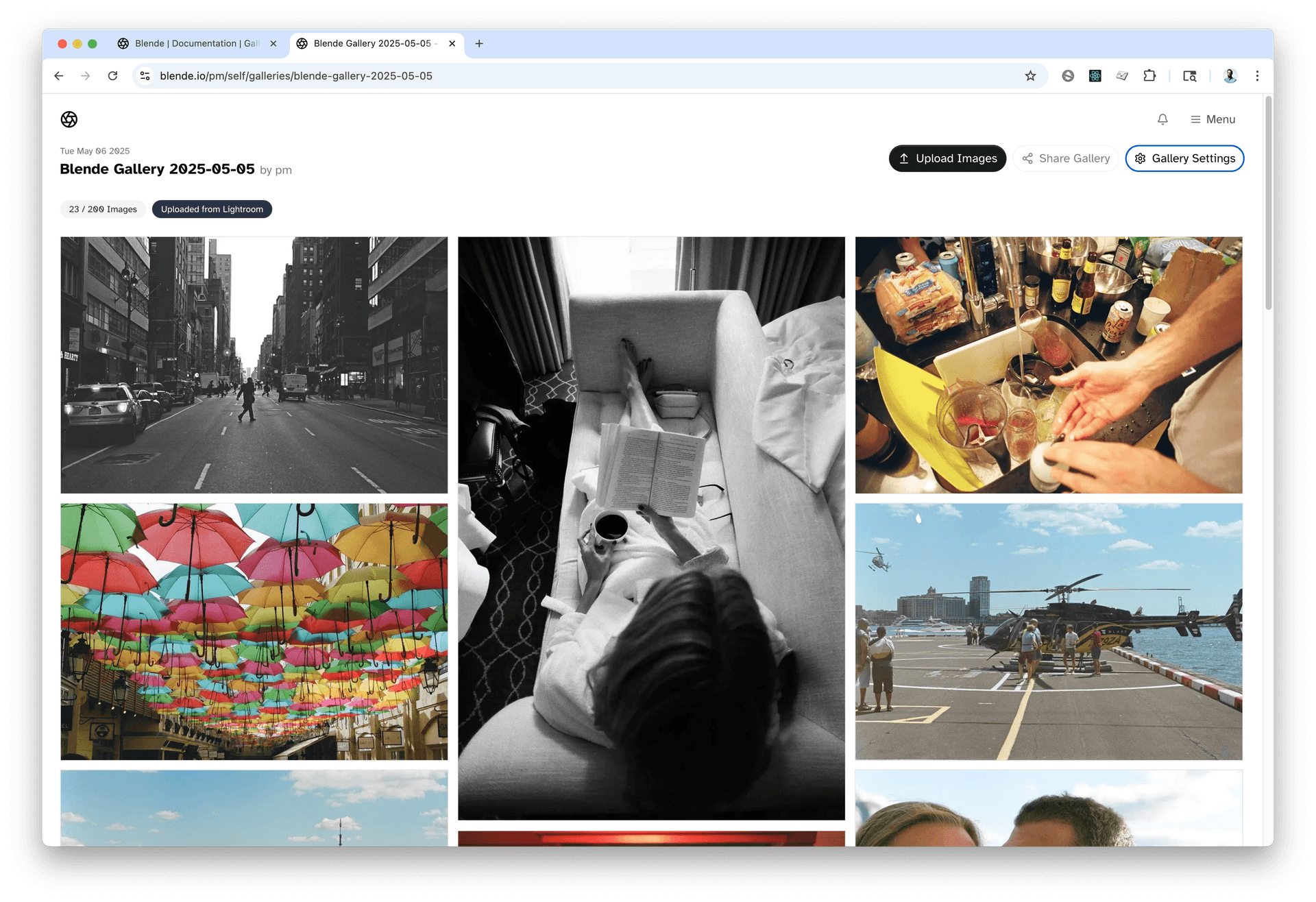Open the Chrome three-dot options menu

point(1257,76)
